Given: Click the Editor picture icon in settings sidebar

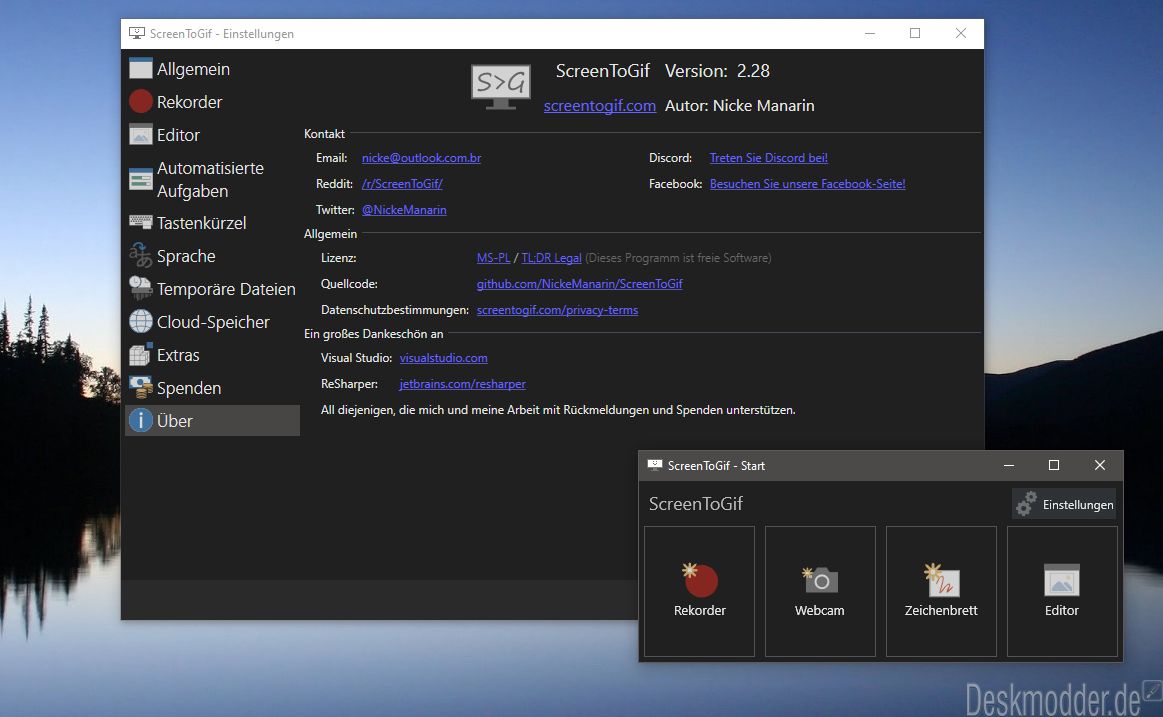Looking at the screenshot, I should pos(140,135).
